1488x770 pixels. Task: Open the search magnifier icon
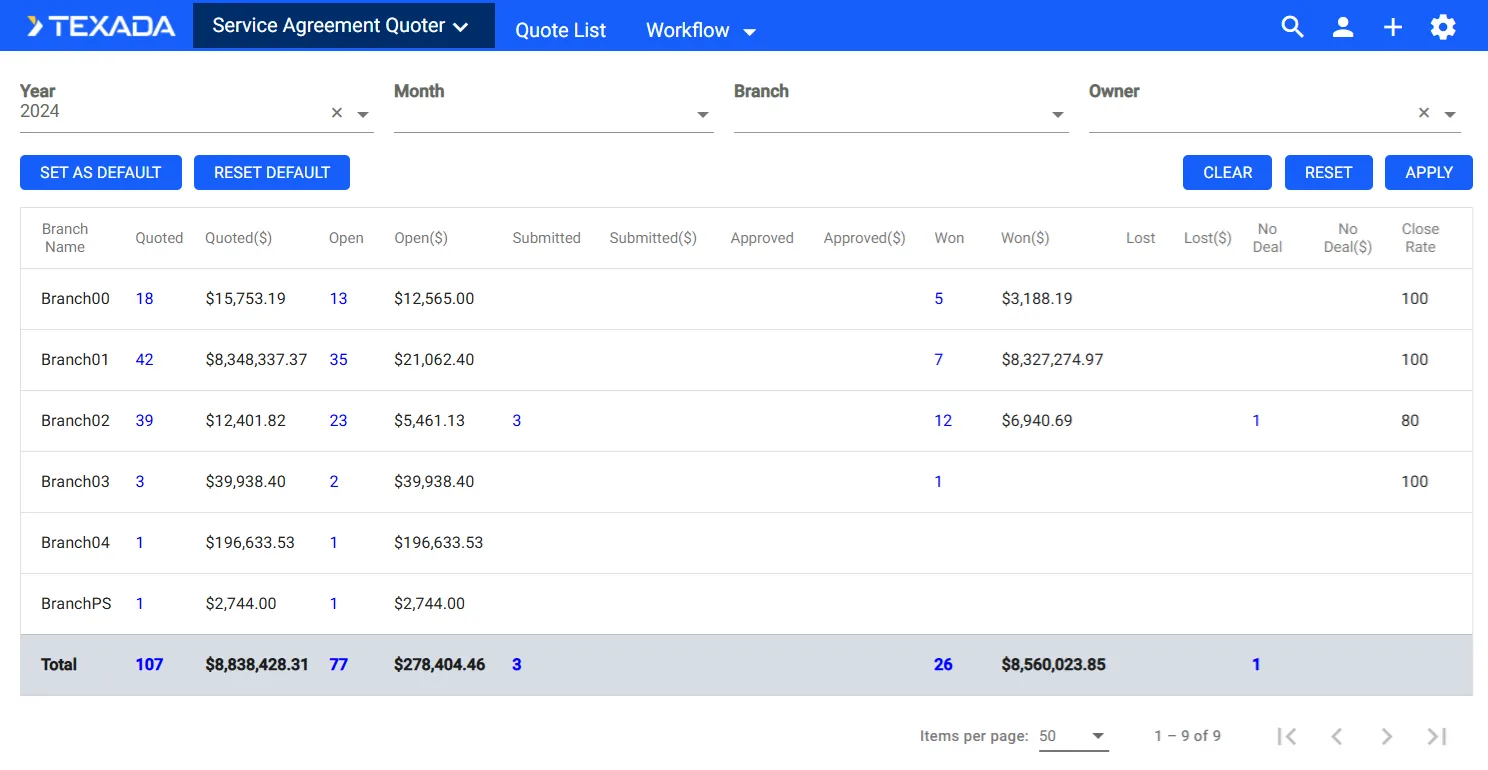click(1292, 27)
